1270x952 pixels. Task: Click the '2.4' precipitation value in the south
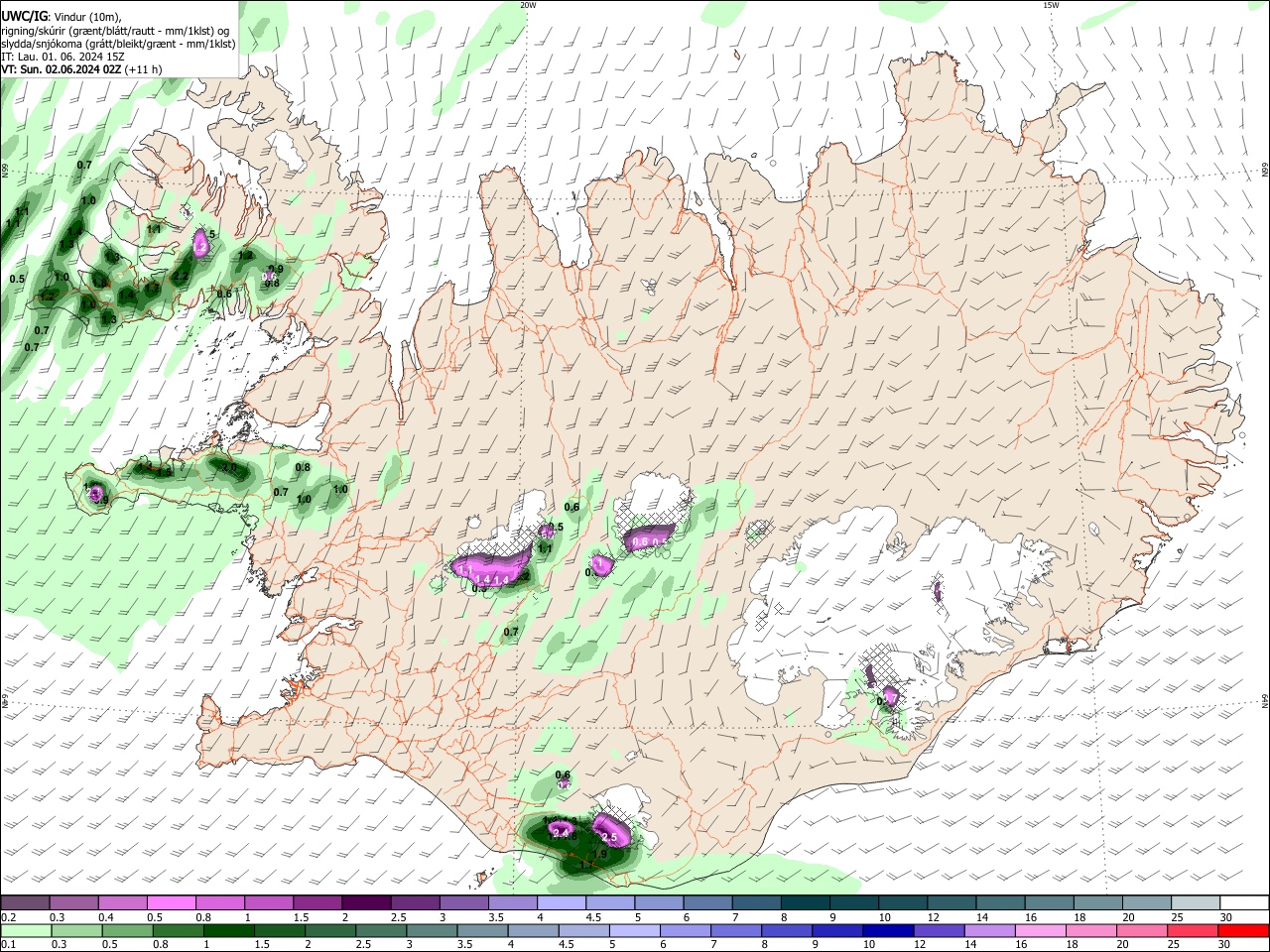(x=560, y=833)
